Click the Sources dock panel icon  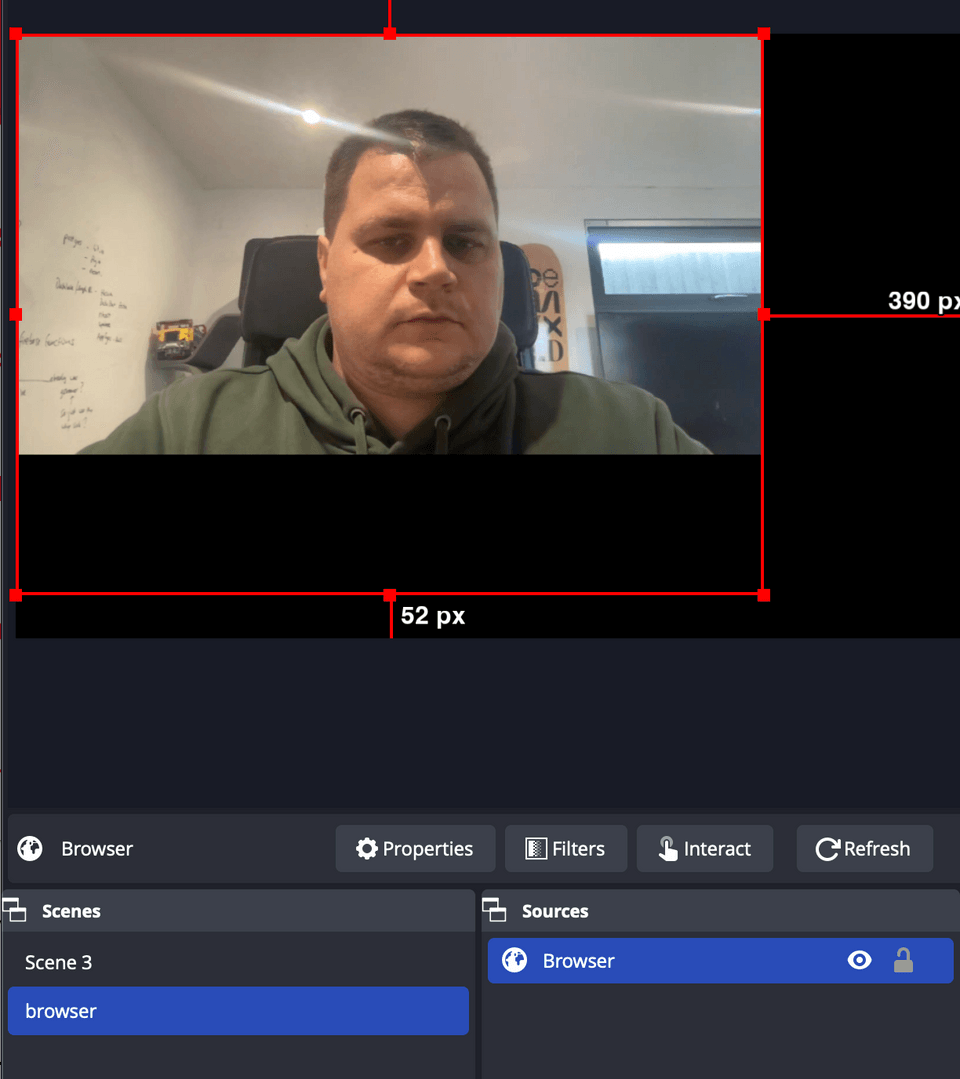[494, 910]
